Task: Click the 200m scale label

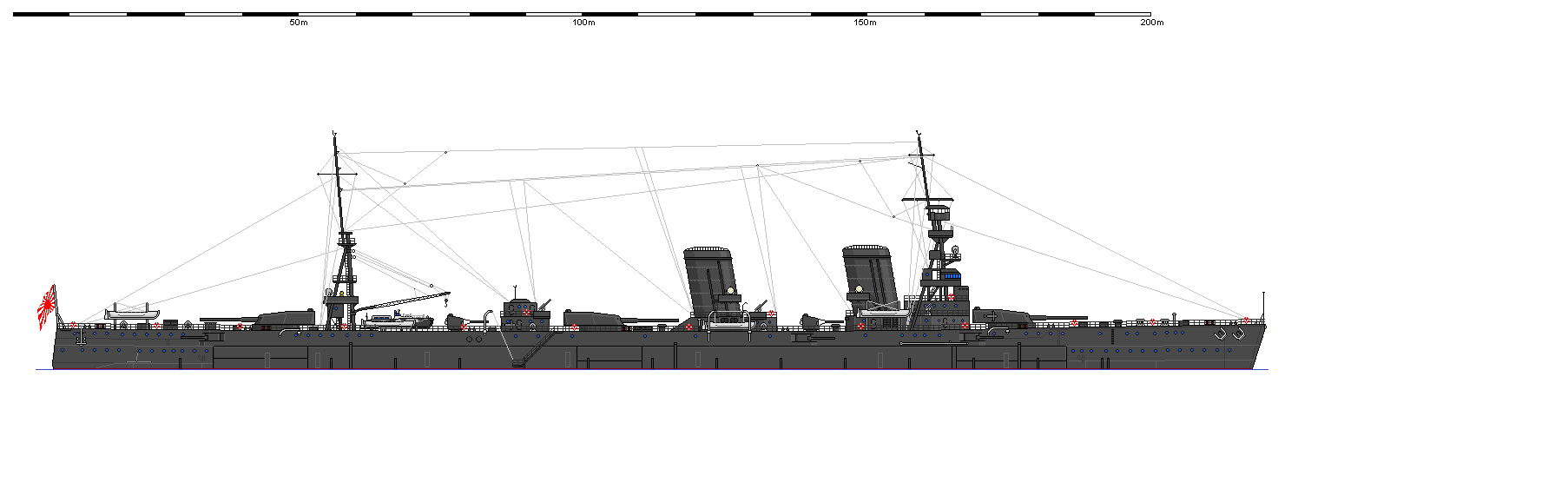Action: click(1152, 23)
